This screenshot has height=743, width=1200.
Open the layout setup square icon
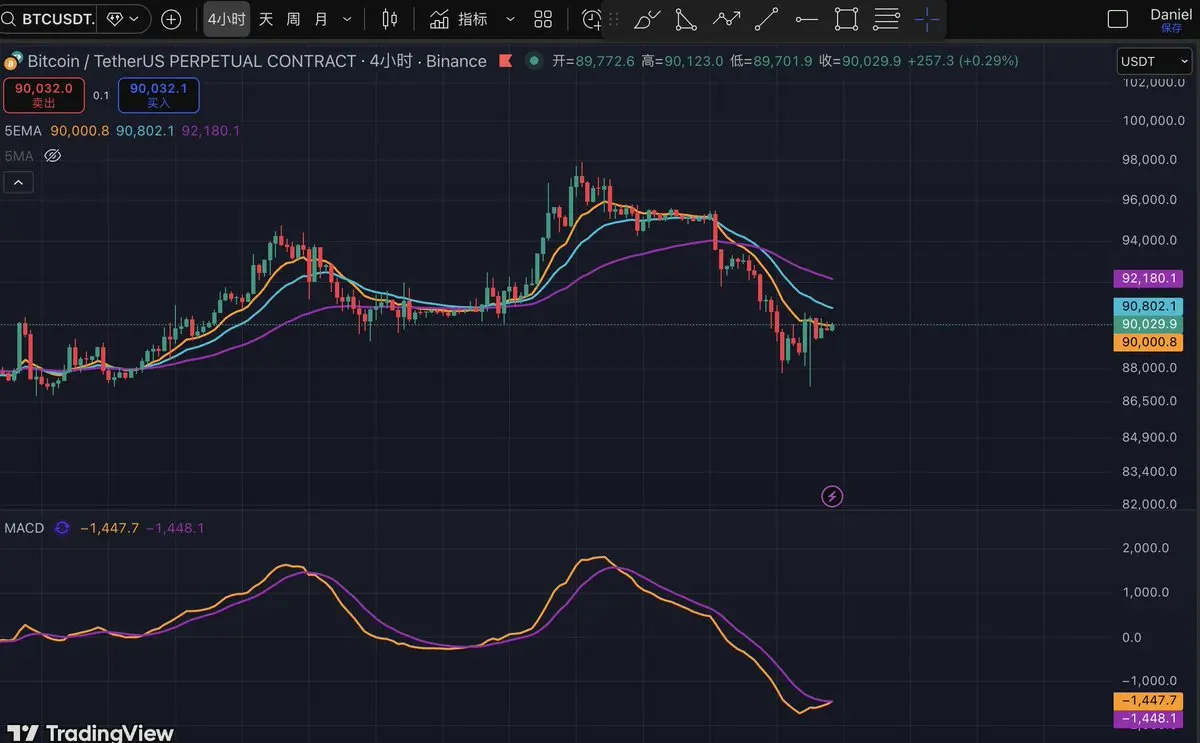(1118, 19)
